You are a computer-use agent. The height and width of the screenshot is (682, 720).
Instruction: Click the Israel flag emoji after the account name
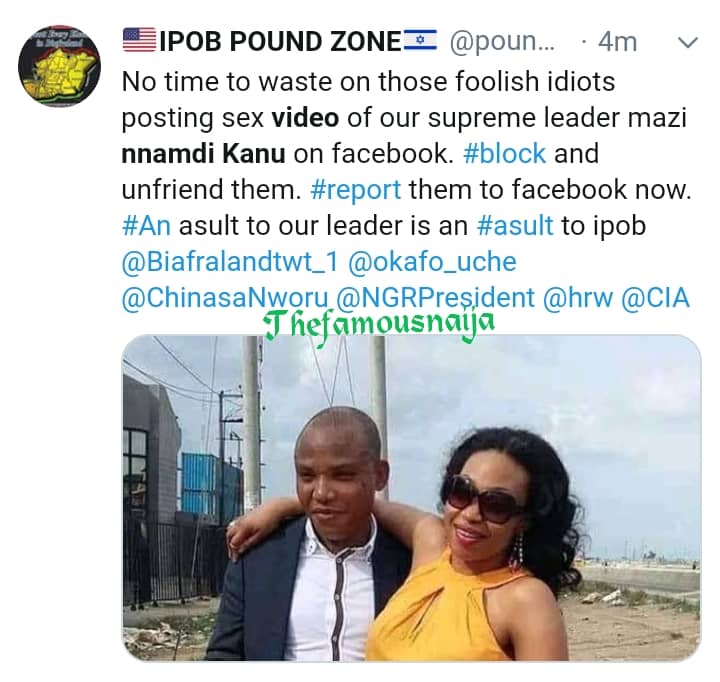[421, 41]
